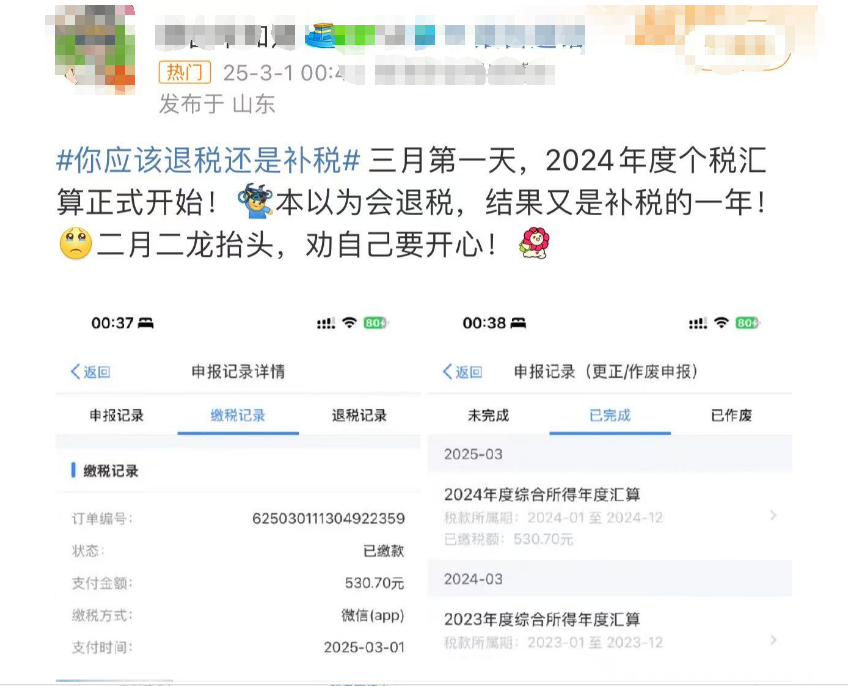This screenshot has height=686, width=848.
Task: Switch to 已作废 tab
Action: point(731,415)
